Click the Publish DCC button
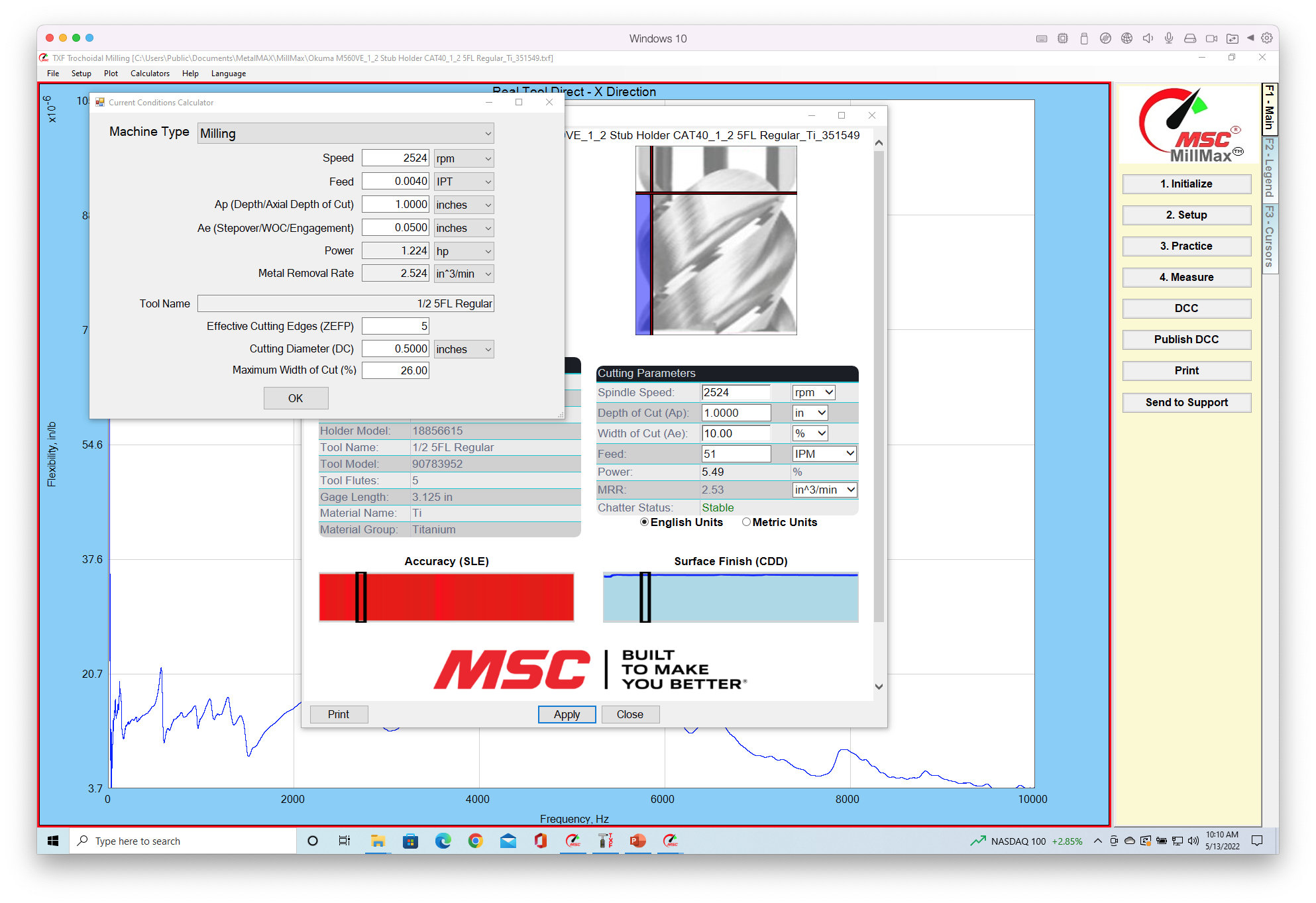 tap(1186, 339)
